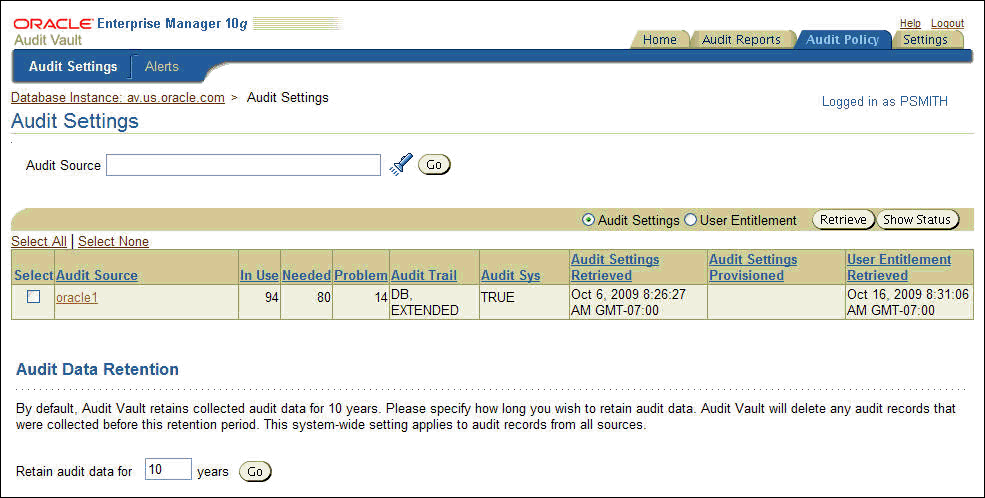The image size is (985, 498).
Task: Switch to the Audit Reports tab
Action: click(x=741, y=40)
